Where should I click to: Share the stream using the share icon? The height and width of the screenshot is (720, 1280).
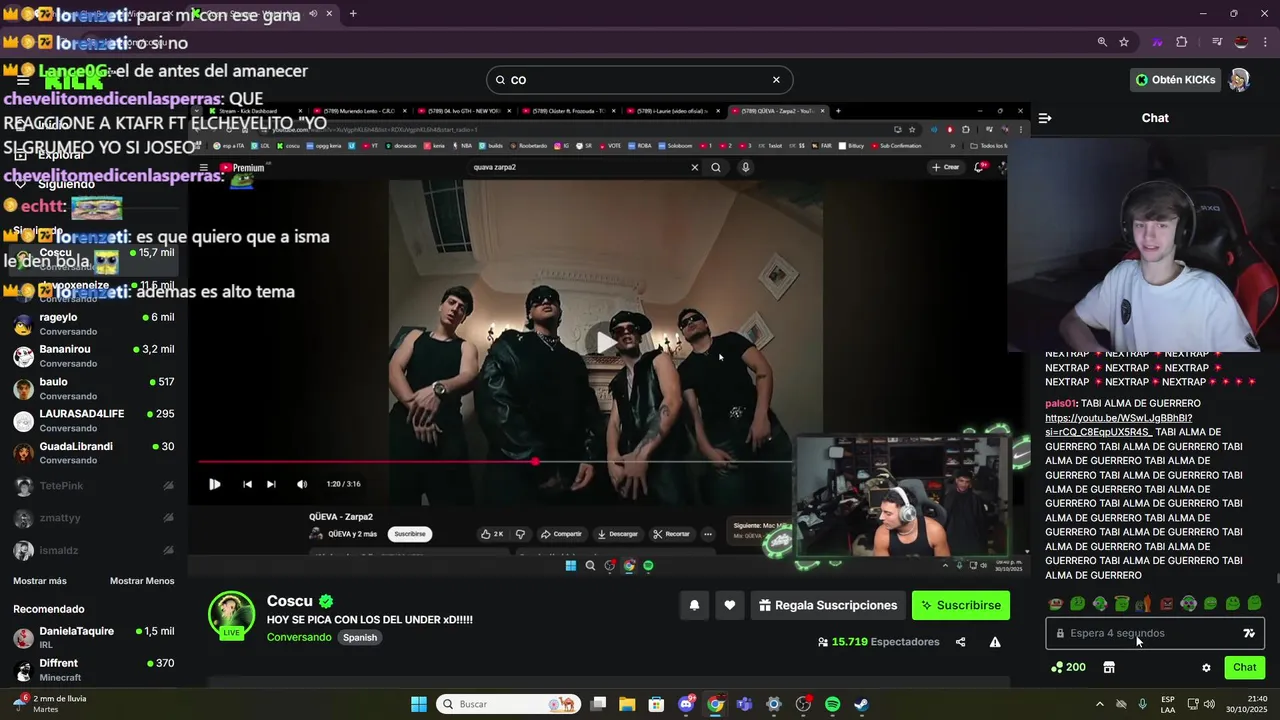(960, 642)
